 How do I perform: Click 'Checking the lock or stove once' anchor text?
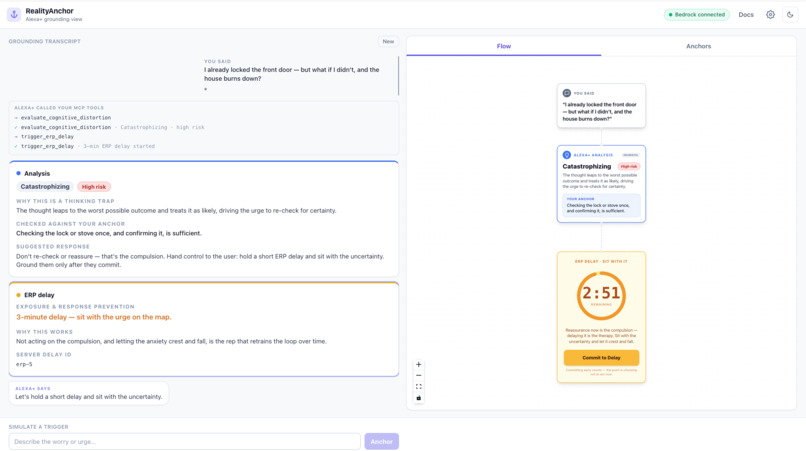pyautogui.click(x=108, y=233)
